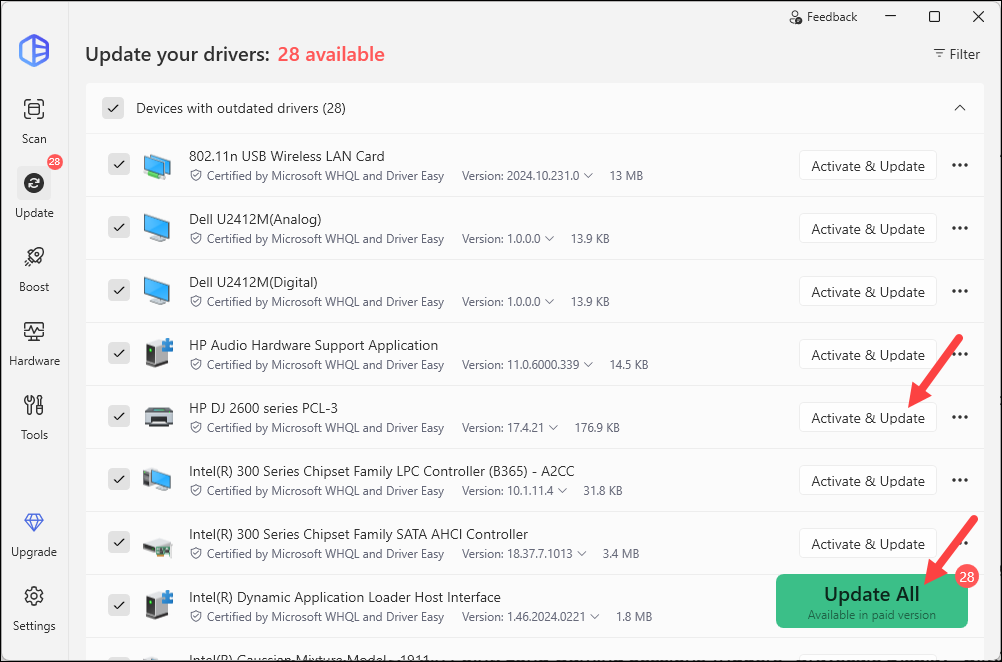Click the HP DJ 2600 printer icon
This screenshot has width=1002, height=662.
158,417
